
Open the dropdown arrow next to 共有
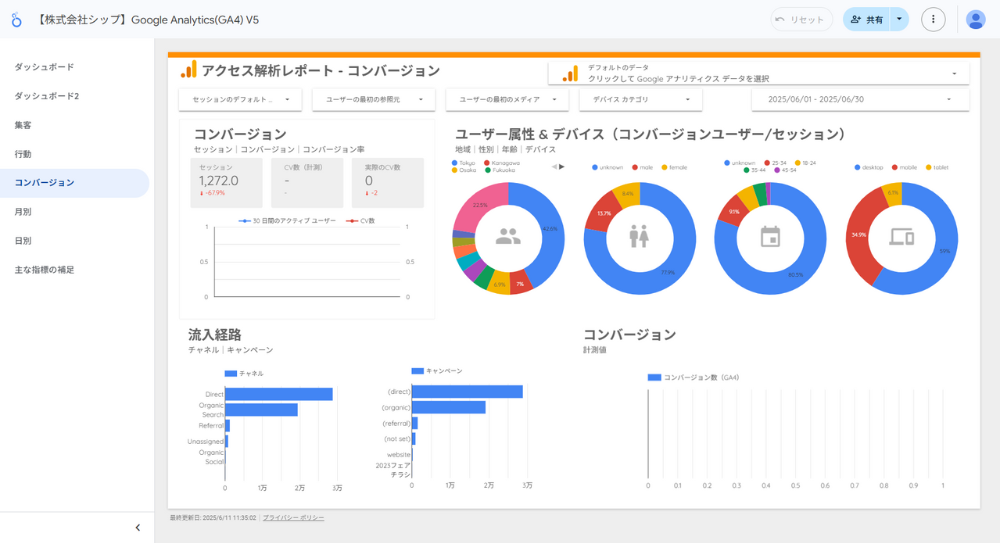(899, 20)
